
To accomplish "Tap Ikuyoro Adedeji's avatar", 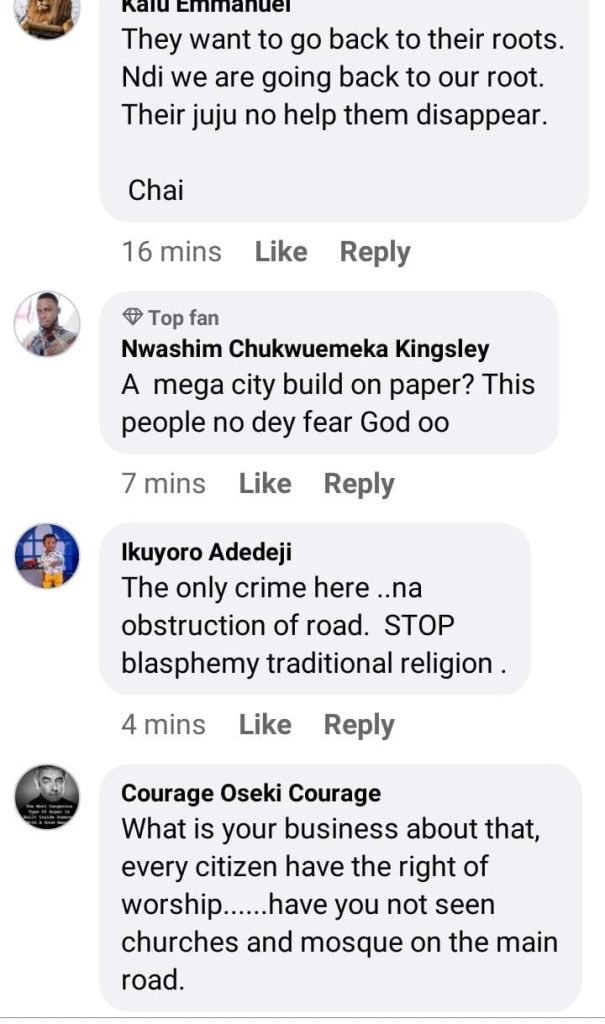I will coord(47,555).
